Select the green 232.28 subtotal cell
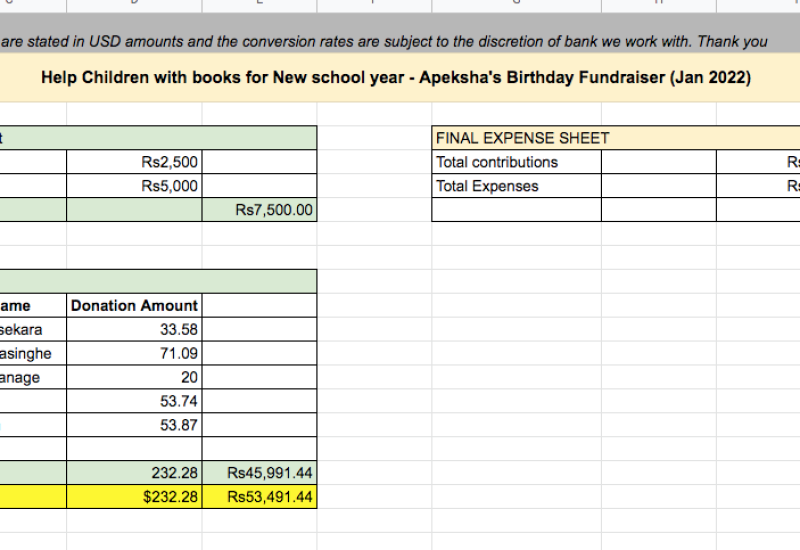800x550 pixels. tap(134, 473)
